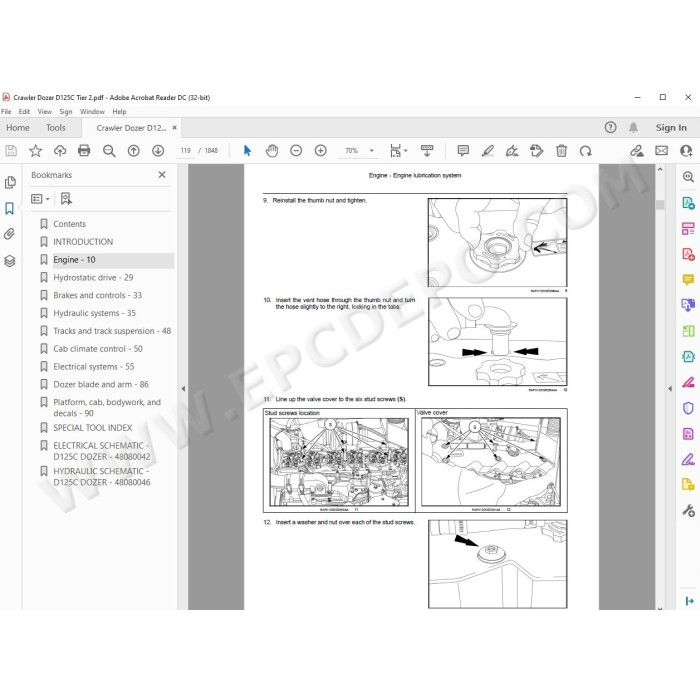
Task: Select the highlight text pen tool
Action: tap(488, 151)
